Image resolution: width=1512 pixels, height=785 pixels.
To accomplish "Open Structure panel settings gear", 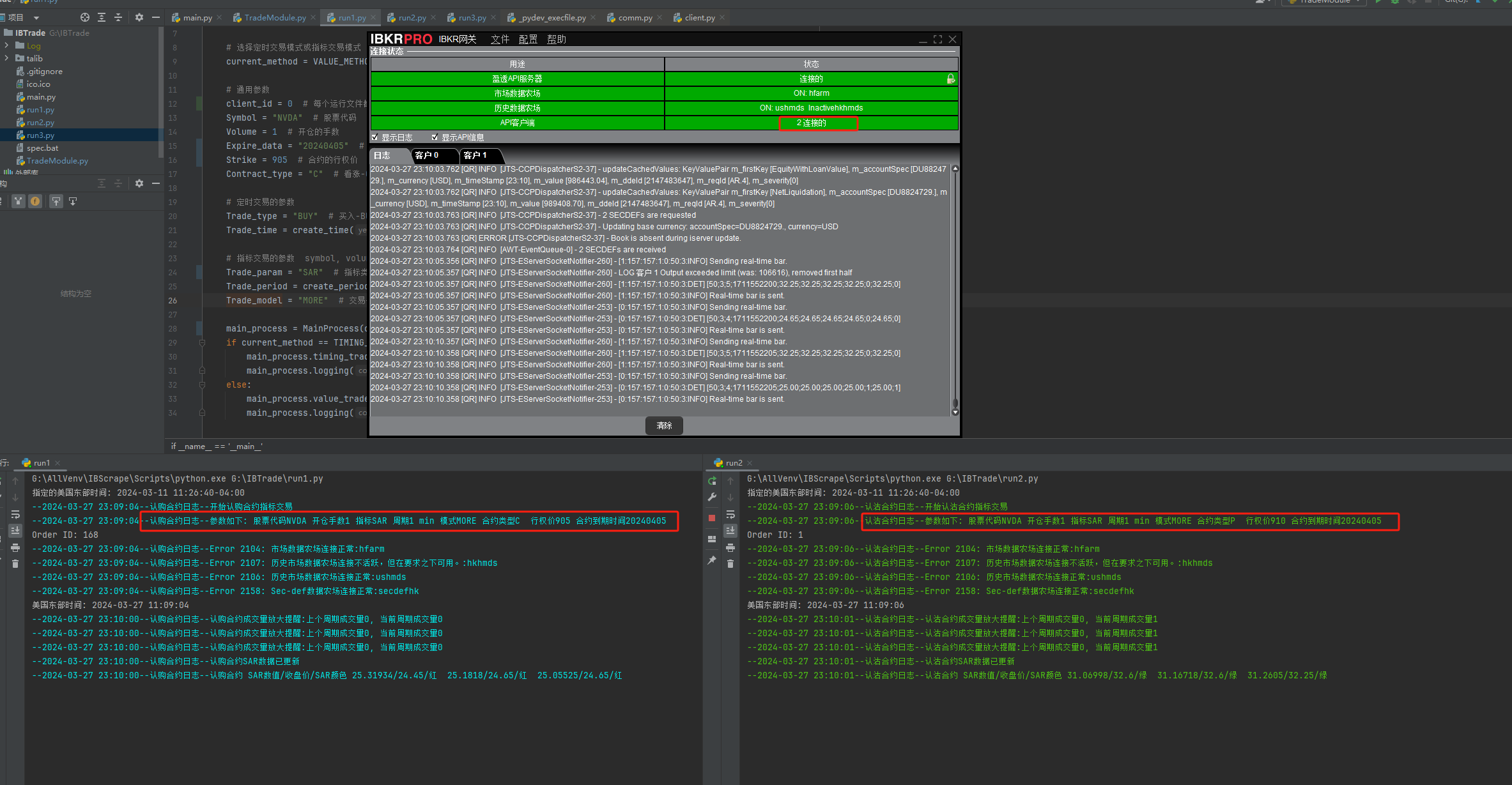I will pos(139,183).
